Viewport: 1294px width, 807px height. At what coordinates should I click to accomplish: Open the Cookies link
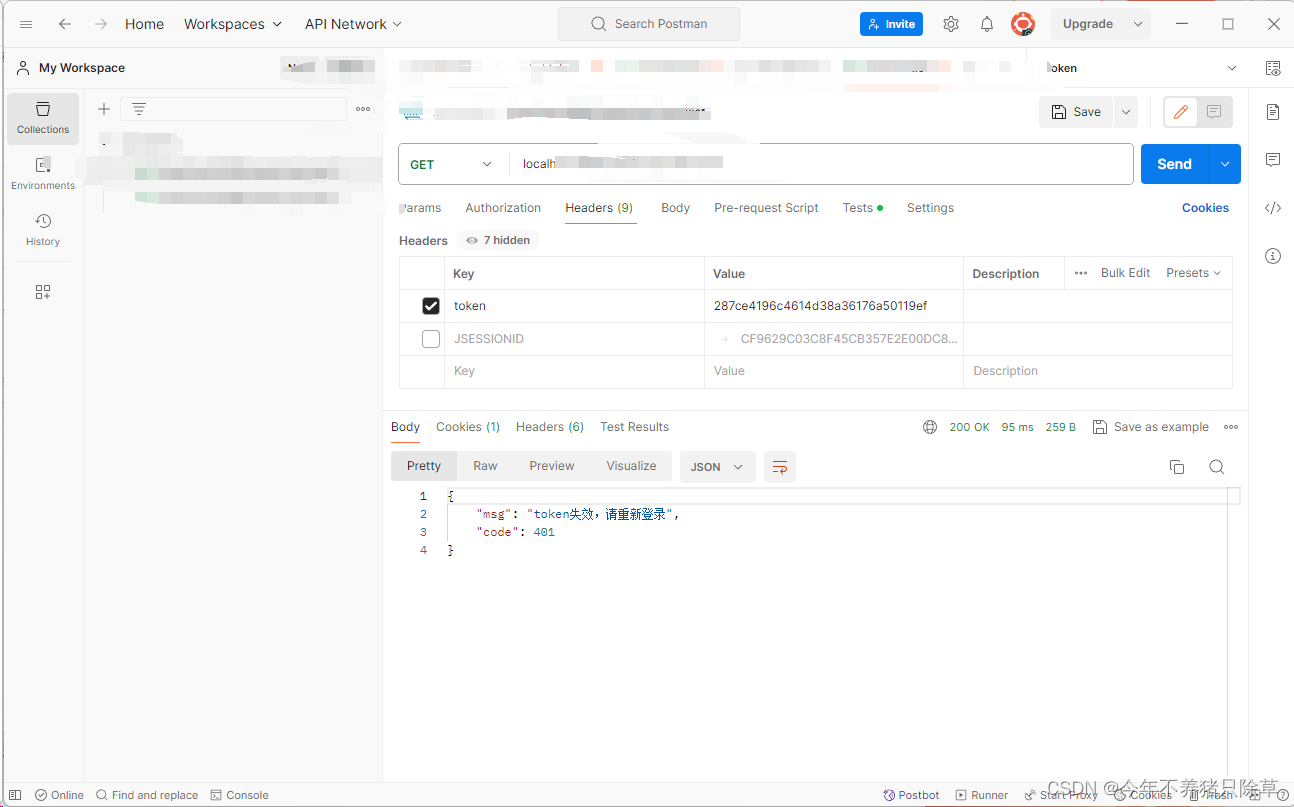coord(1205,208)
